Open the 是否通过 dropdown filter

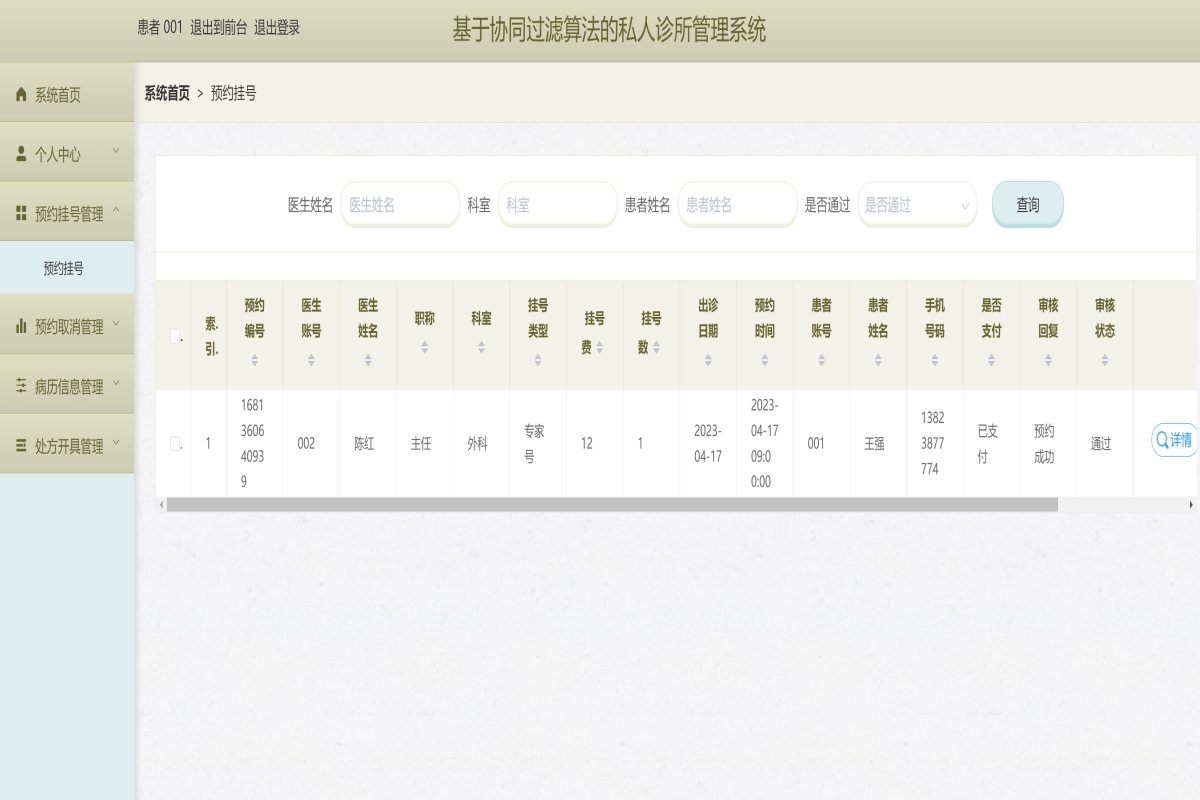[916, 205]
